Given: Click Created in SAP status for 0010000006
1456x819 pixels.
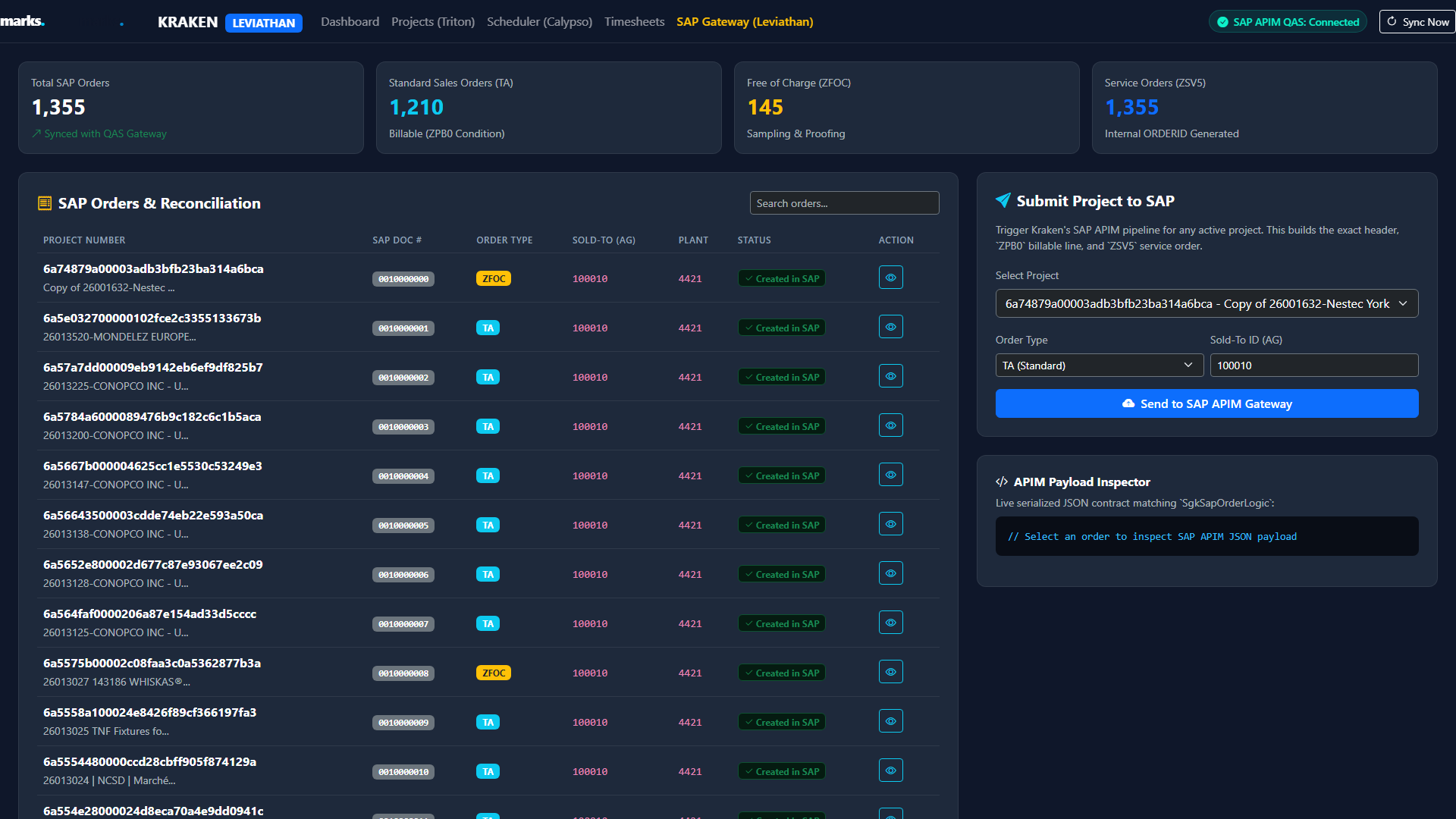Looking at the screenshot, I should point(782,574).
